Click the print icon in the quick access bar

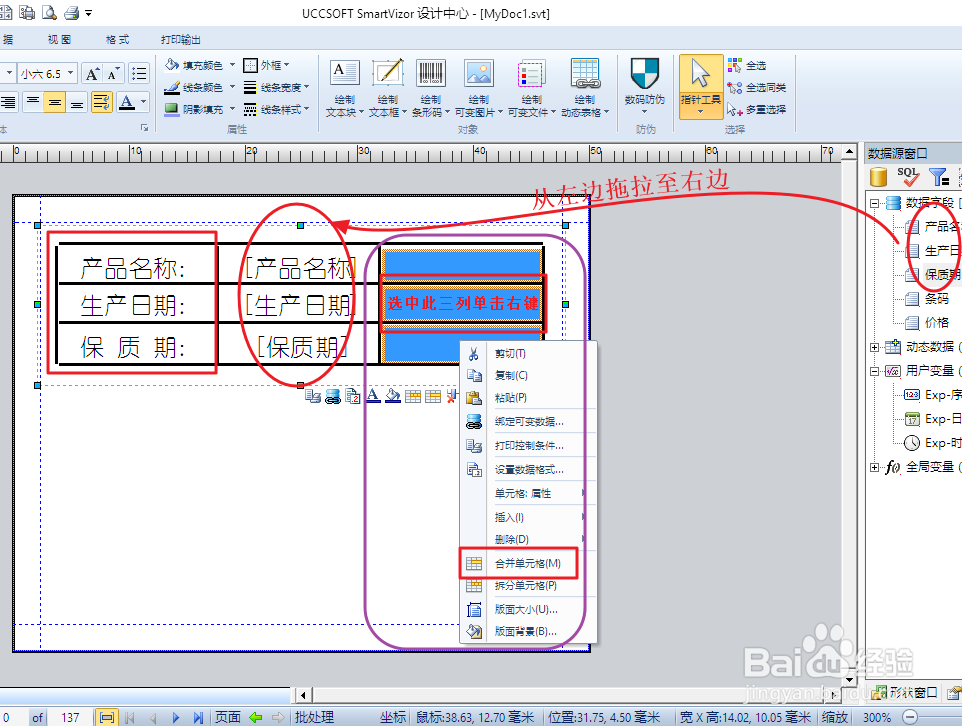72,12
